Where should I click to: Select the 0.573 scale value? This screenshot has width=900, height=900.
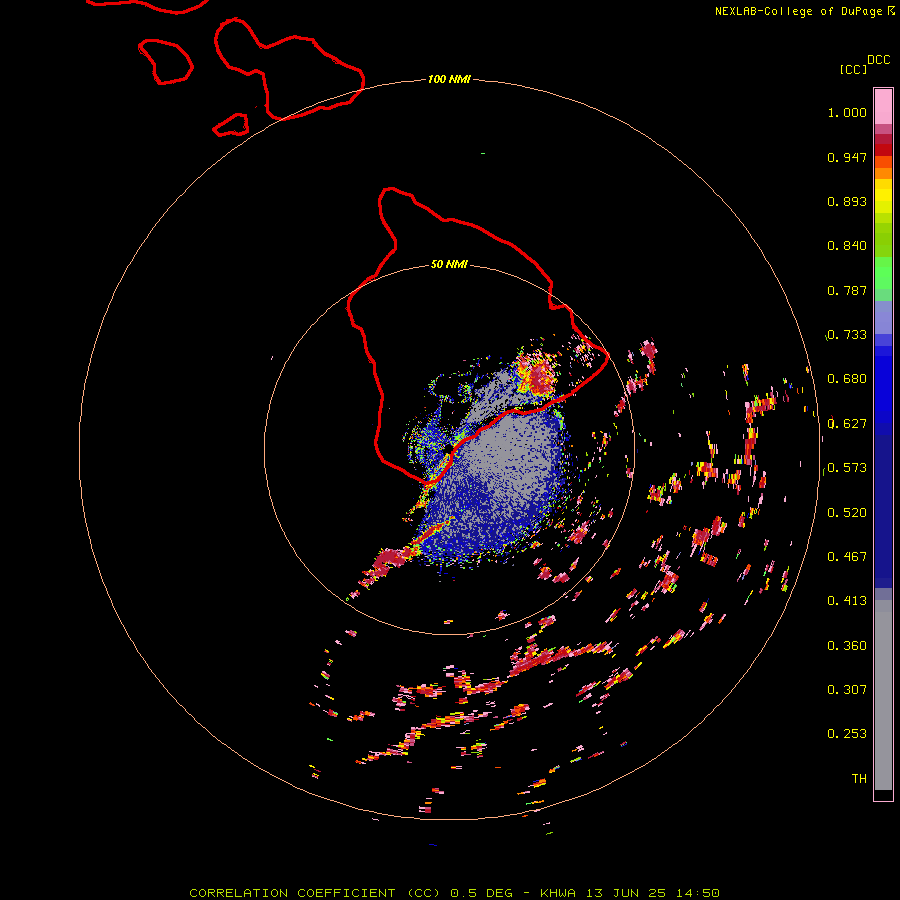click(847, 468)
